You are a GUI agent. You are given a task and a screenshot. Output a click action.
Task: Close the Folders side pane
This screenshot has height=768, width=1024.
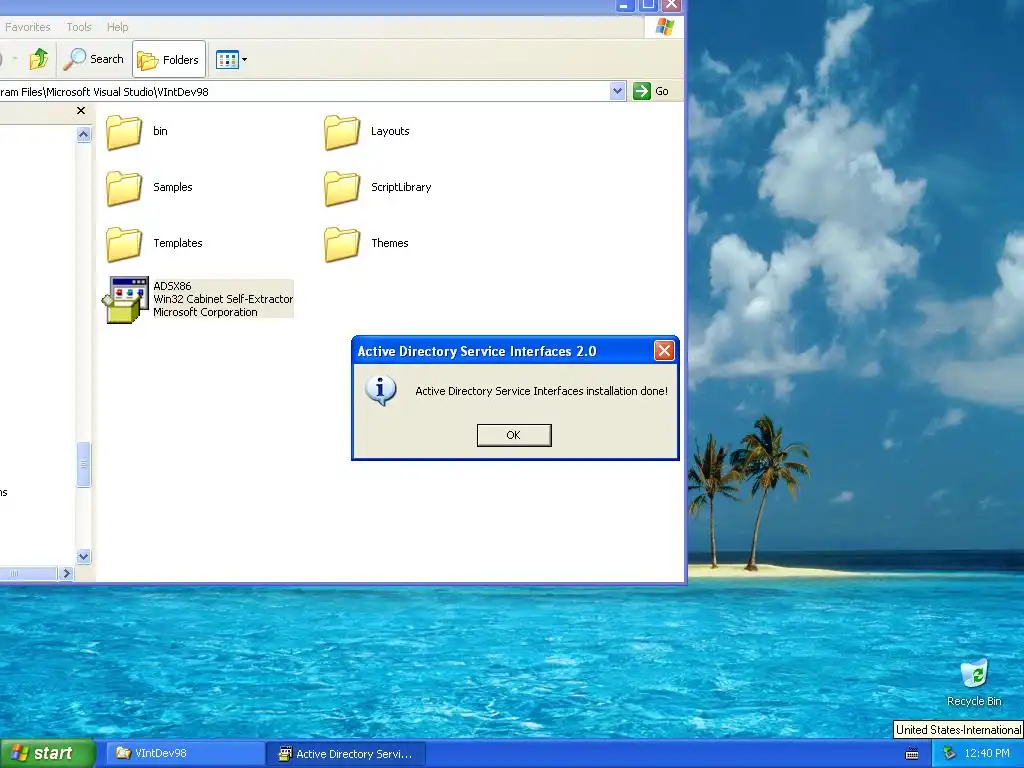[81, 110]
